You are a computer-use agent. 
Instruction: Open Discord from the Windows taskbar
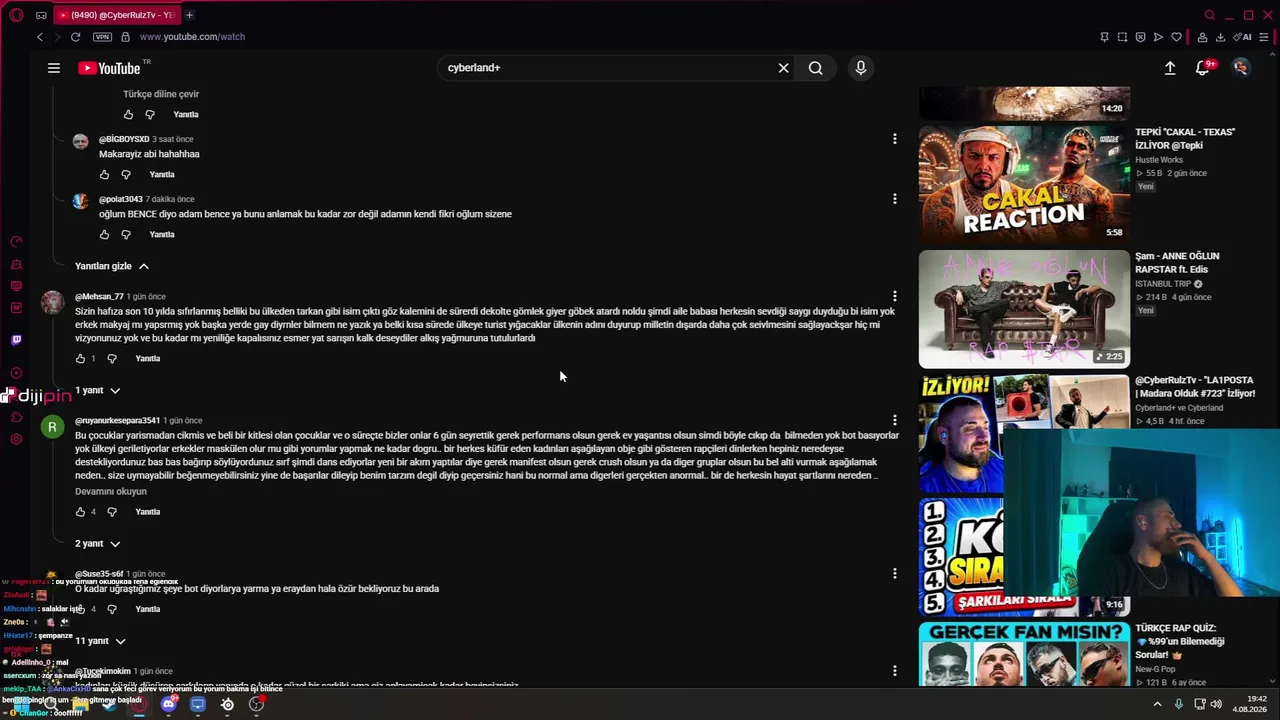click(168, 704)
